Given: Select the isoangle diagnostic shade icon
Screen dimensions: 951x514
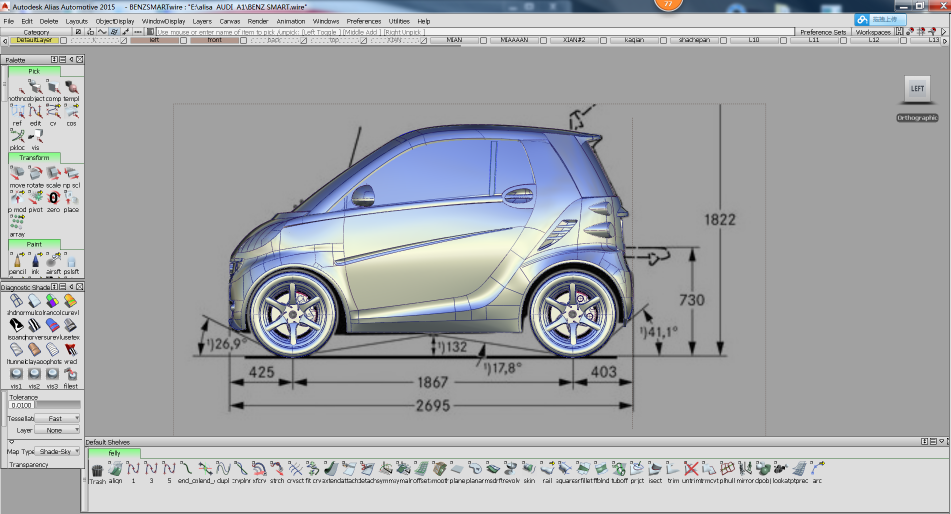Looking at the screenshot, I should 17,325.
